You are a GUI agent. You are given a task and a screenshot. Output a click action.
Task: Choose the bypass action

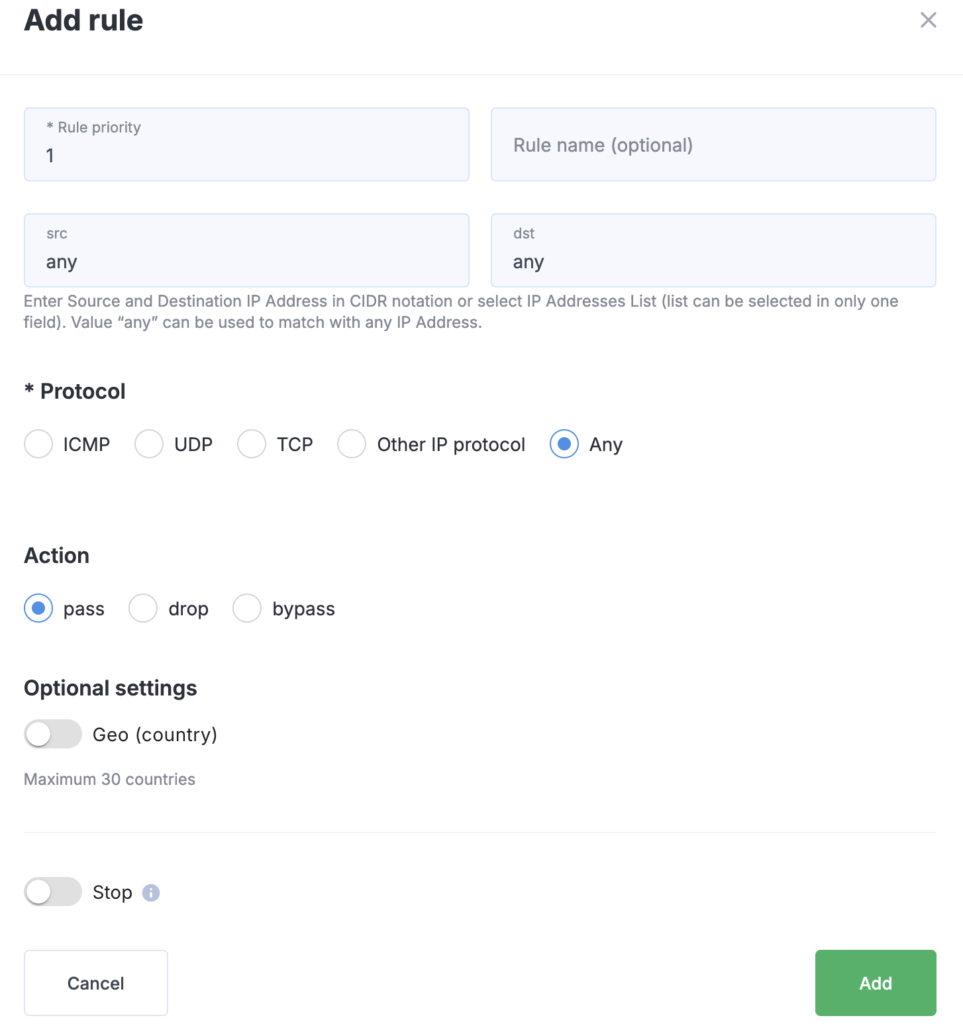pos(247,609)
